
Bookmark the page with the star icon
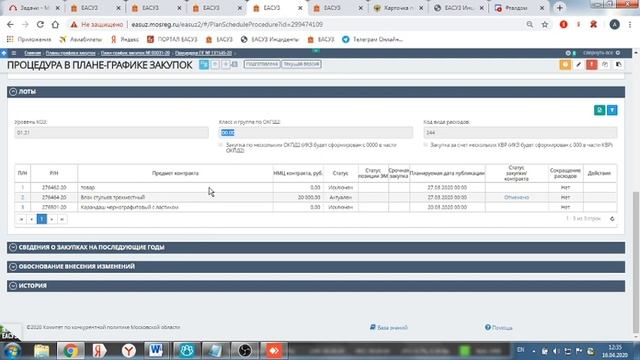coord(544,24)
